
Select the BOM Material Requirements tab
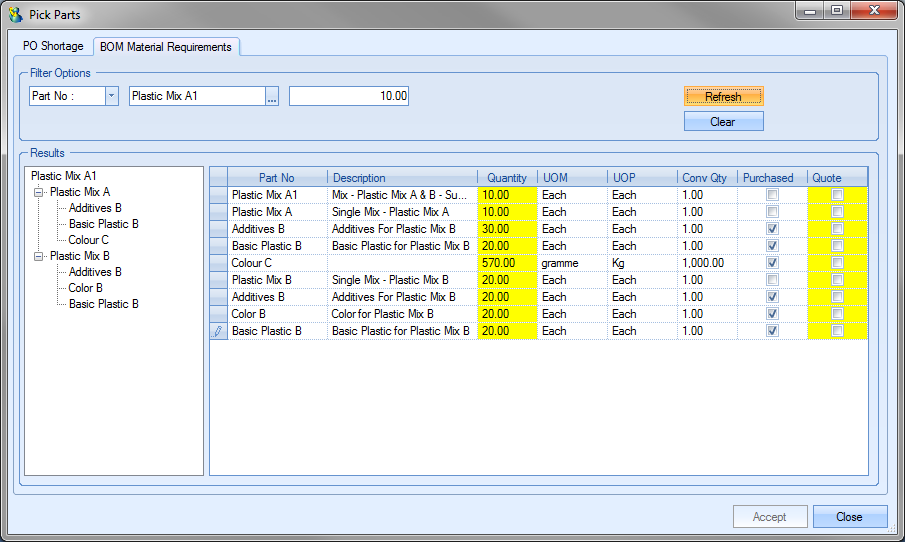166,47
